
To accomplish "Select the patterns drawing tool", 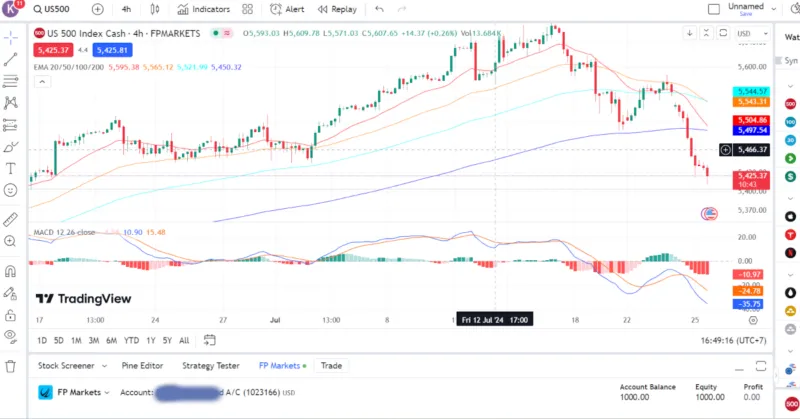I will pyautogui.click(x=10, y=103).
